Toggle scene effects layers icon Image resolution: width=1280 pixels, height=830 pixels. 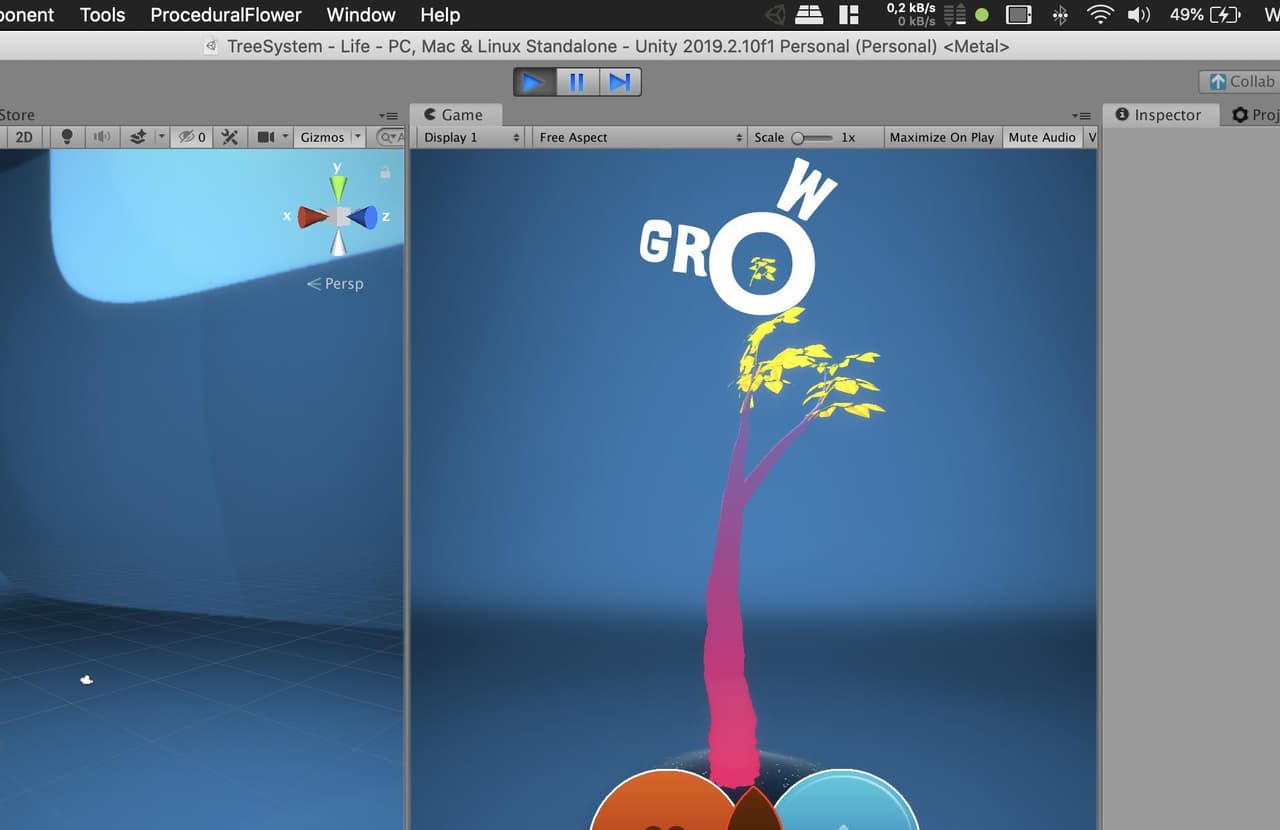pyautogui.click(x=139, y=137)
